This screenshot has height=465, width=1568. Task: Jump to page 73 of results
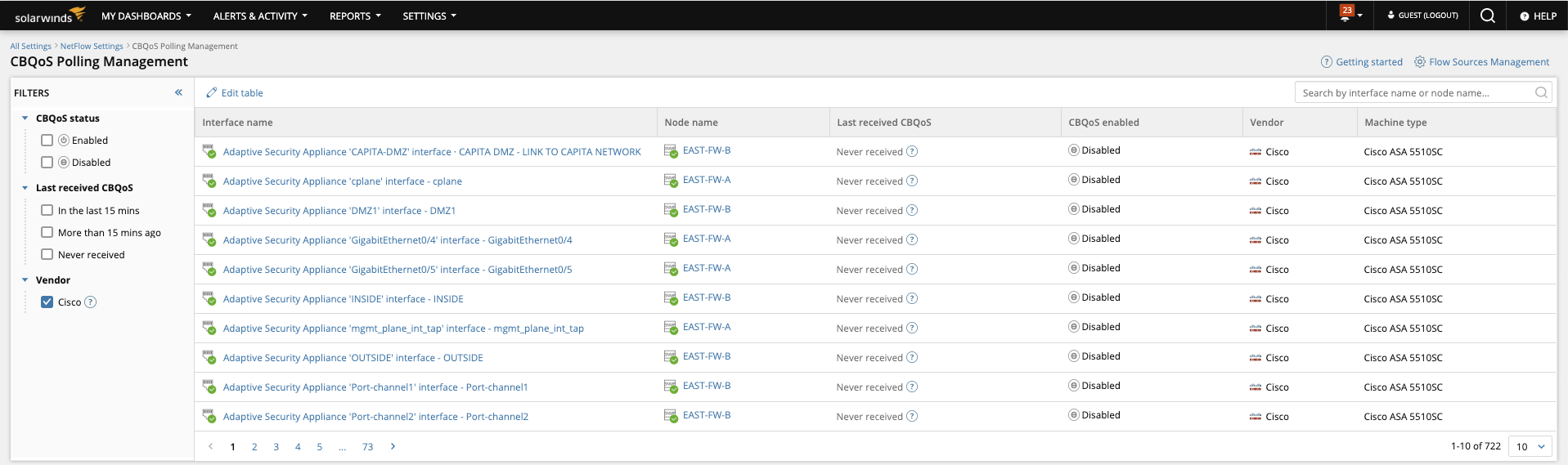point(368,446)
